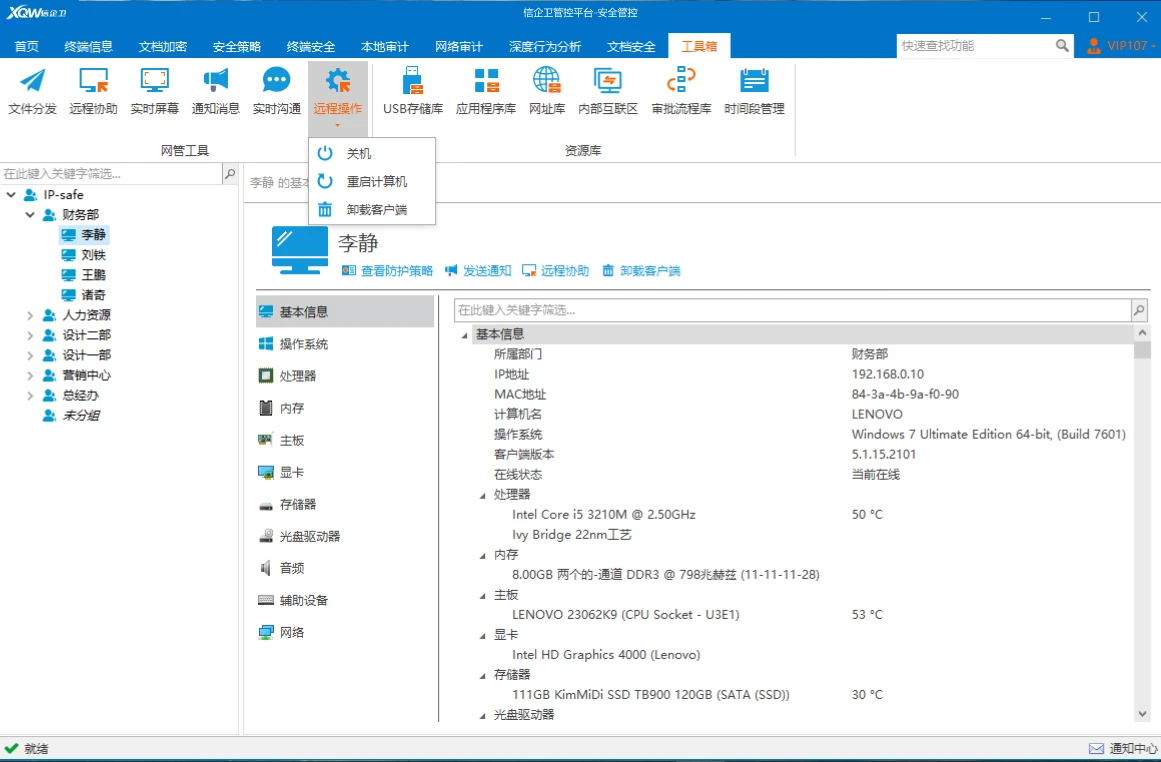Image resolution: width=1161 pixels, height=762 pixels.
Task: Open the VIP107 user account menu
Action: pos(1121,46)
